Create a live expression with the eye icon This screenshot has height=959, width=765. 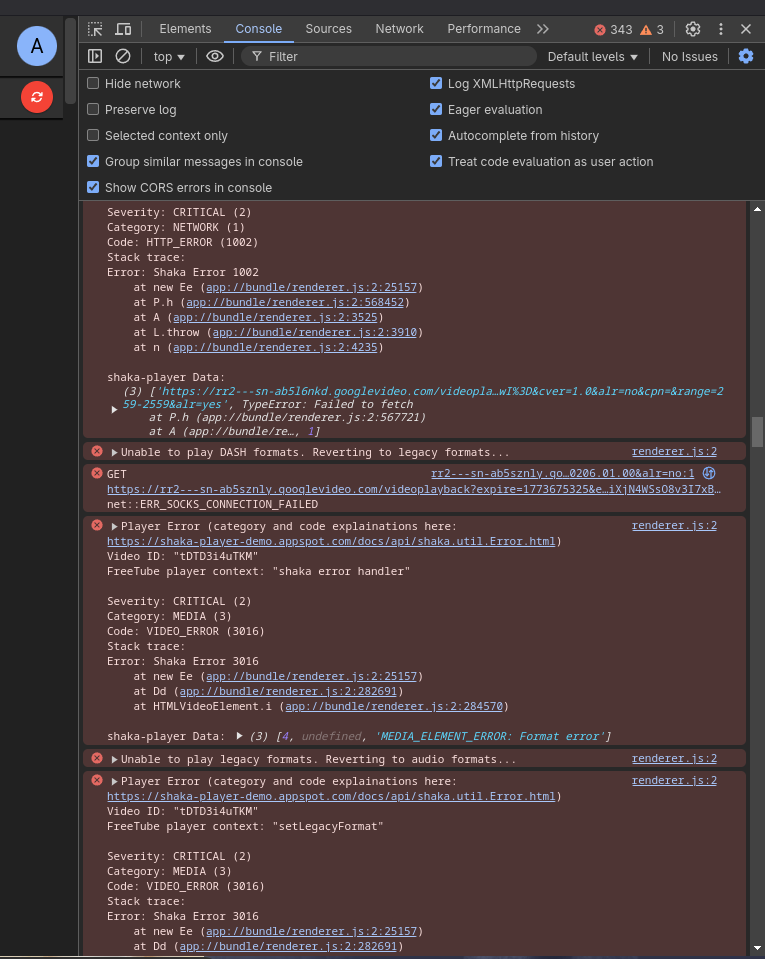click(x=214, y=57)
